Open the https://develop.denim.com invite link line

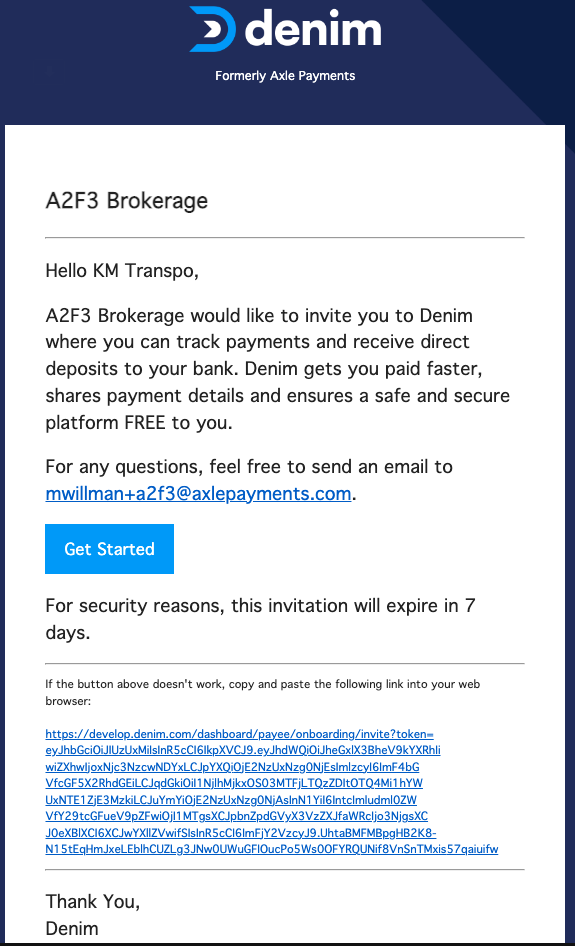(x=240, y=734)
